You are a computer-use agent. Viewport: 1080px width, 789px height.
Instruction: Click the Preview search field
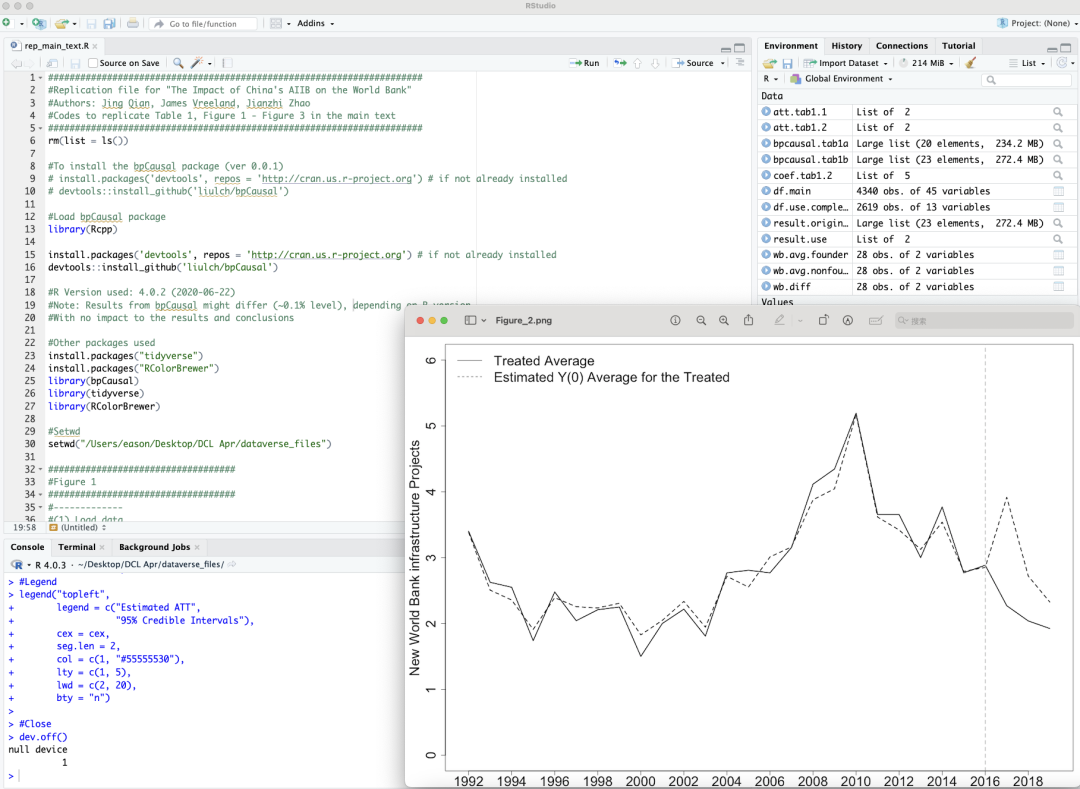point(982,321)
